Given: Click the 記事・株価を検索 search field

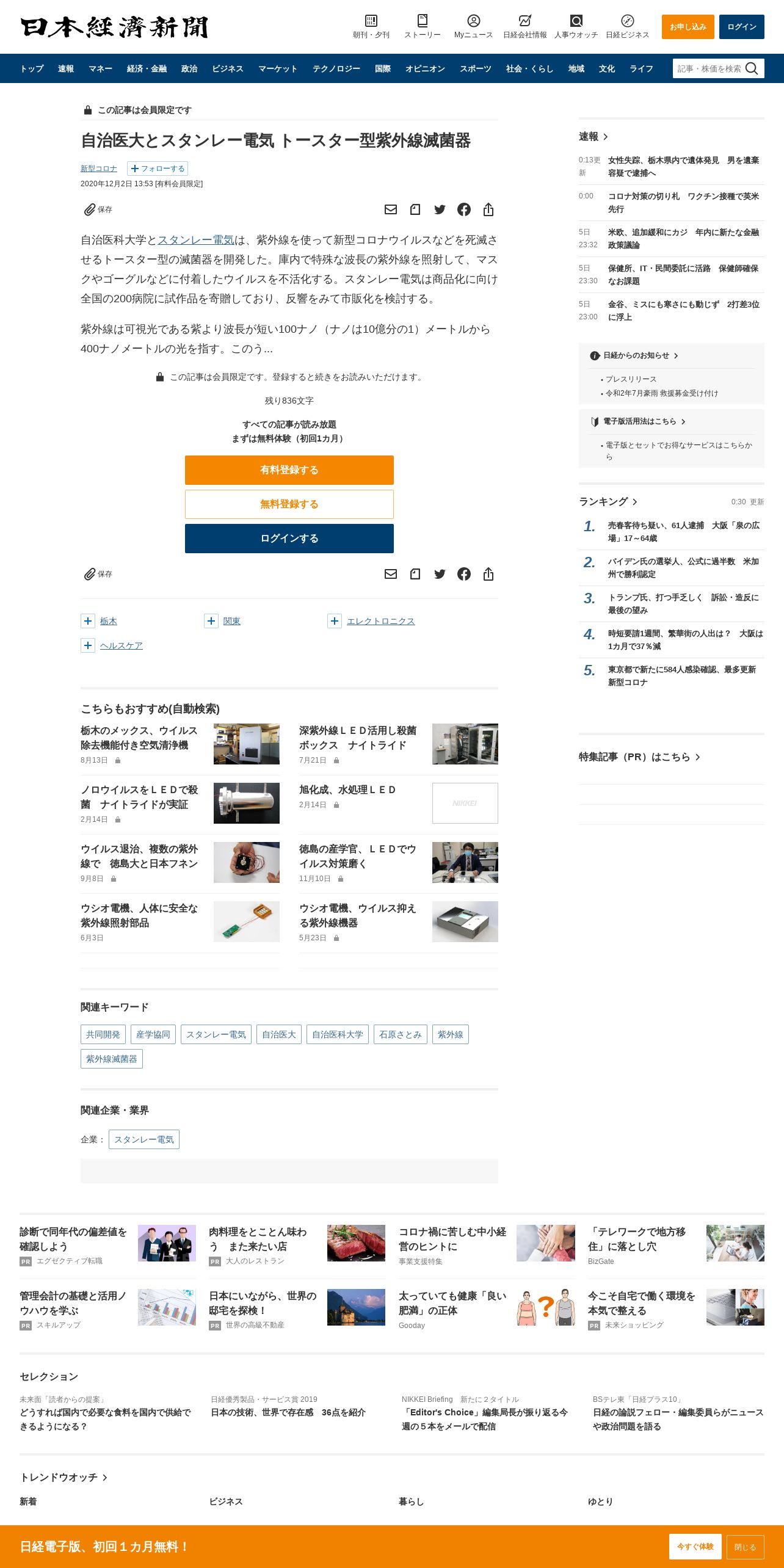Looking at the screenshot, I should (x=709, y=68).
